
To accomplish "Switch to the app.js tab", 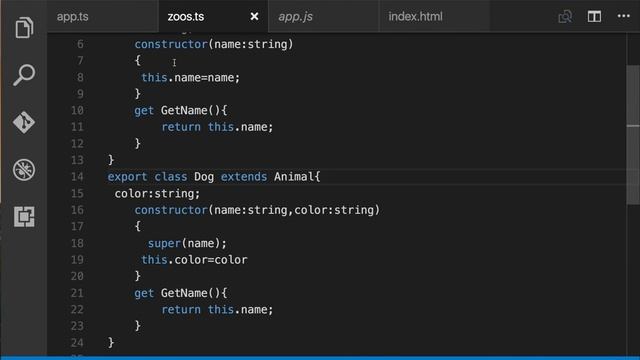I will [x=296, y=17].
